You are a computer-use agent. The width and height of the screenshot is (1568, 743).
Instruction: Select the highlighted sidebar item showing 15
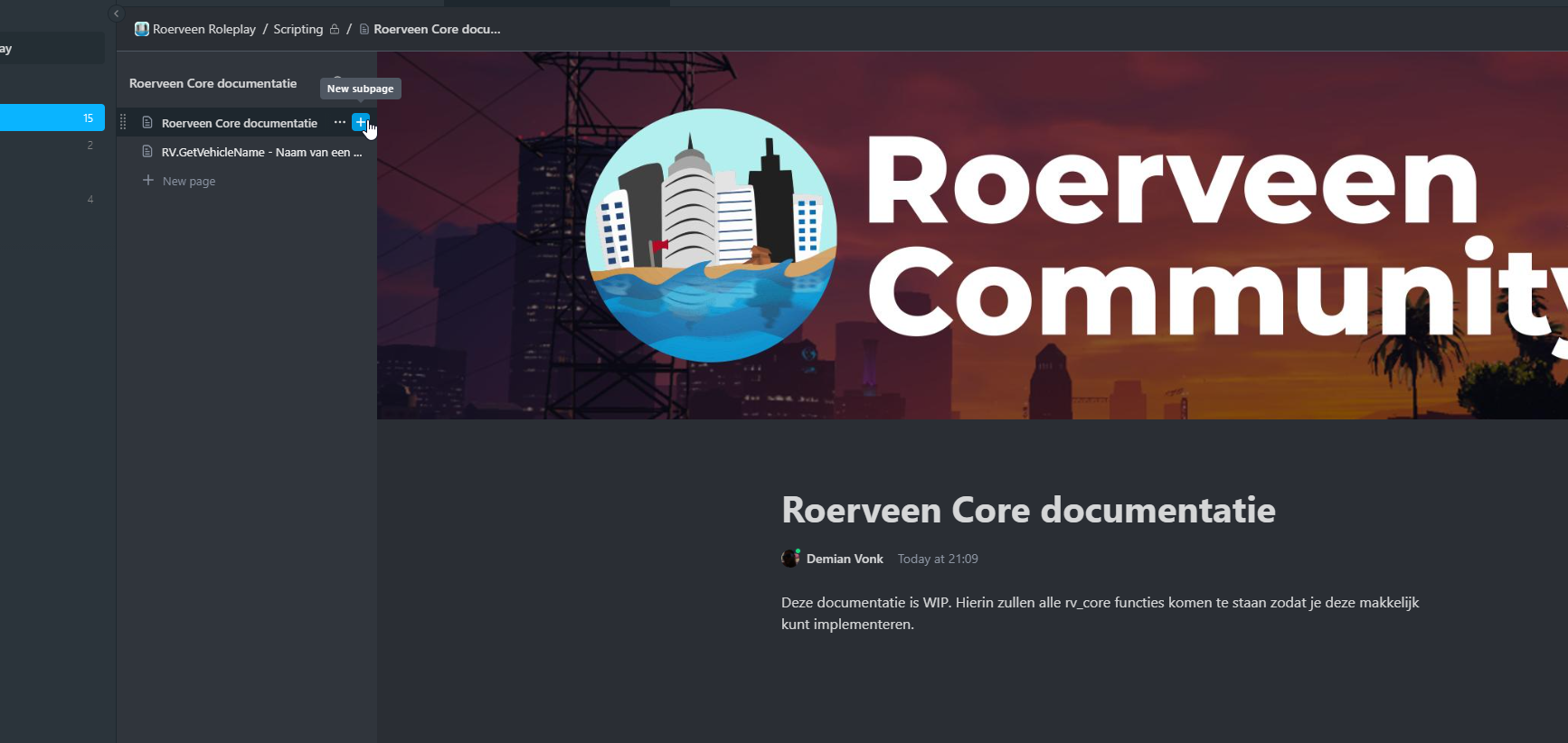click(x=52, y=118)
